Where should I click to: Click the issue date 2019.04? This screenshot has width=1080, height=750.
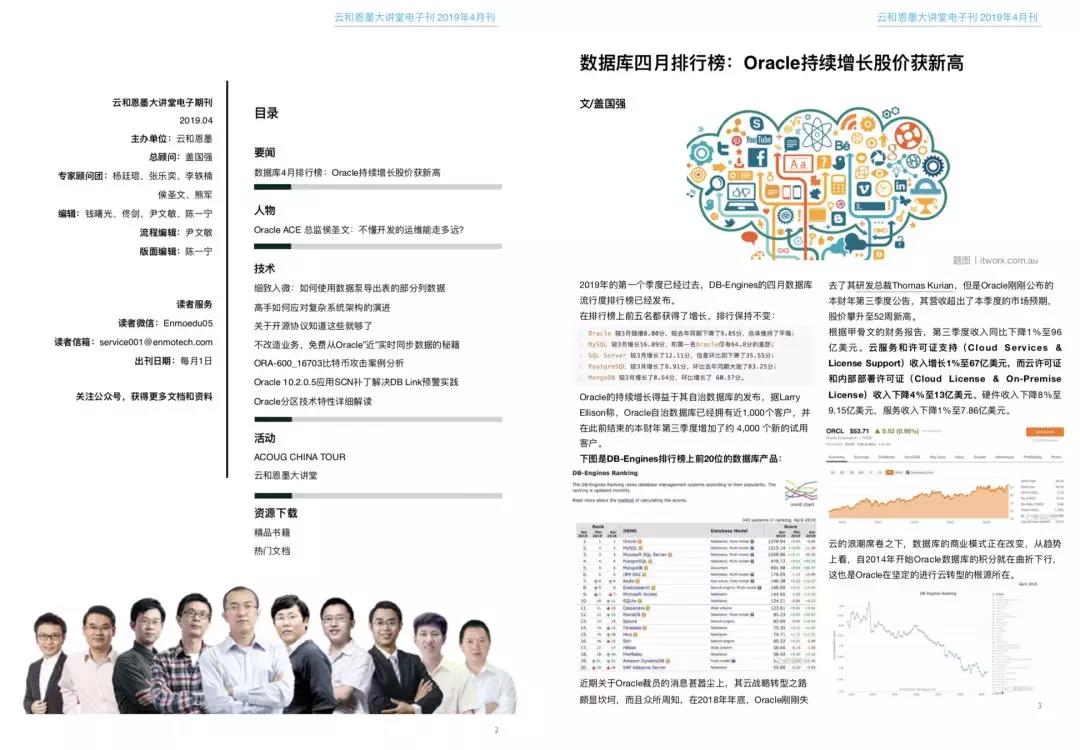[196, 121]
